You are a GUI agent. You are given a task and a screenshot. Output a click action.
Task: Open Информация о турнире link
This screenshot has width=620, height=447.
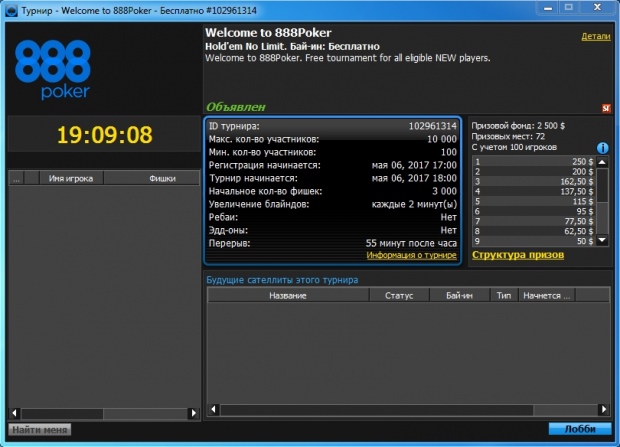pyautogui.click(x=411, y=255)
